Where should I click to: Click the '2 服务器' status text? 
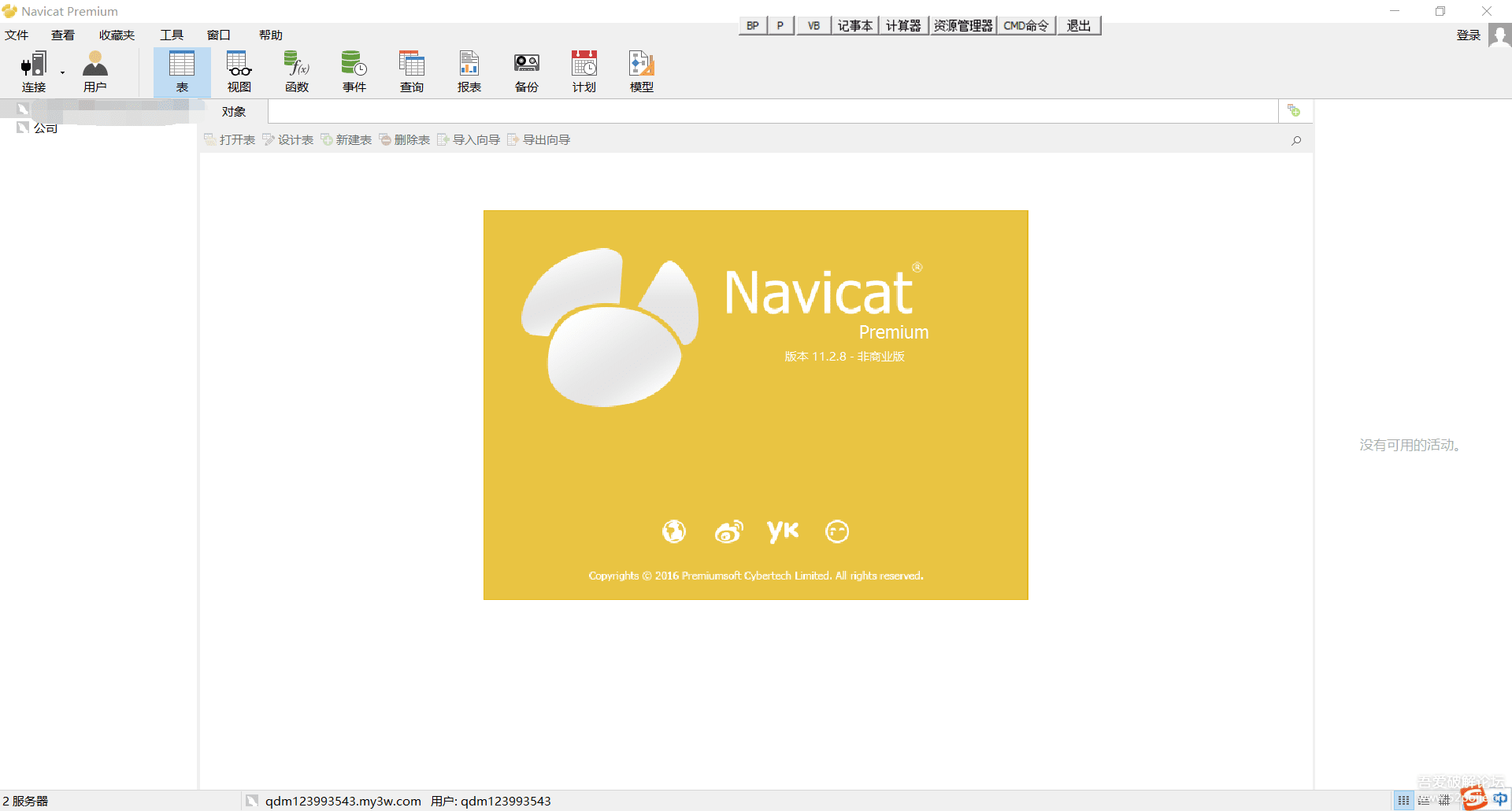click(25, 801)
